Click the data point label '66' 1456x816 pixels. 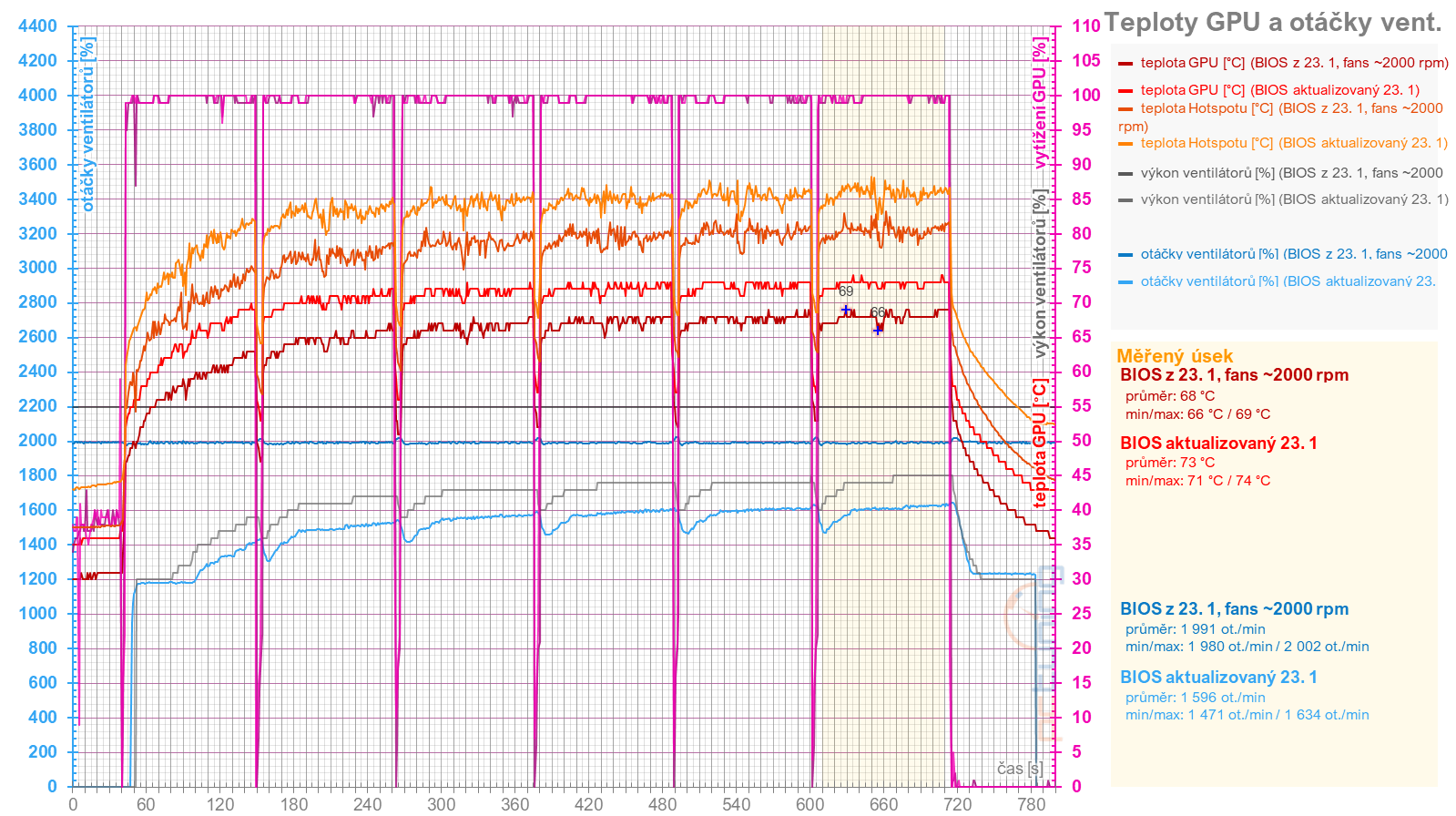(x=877, y=312)
